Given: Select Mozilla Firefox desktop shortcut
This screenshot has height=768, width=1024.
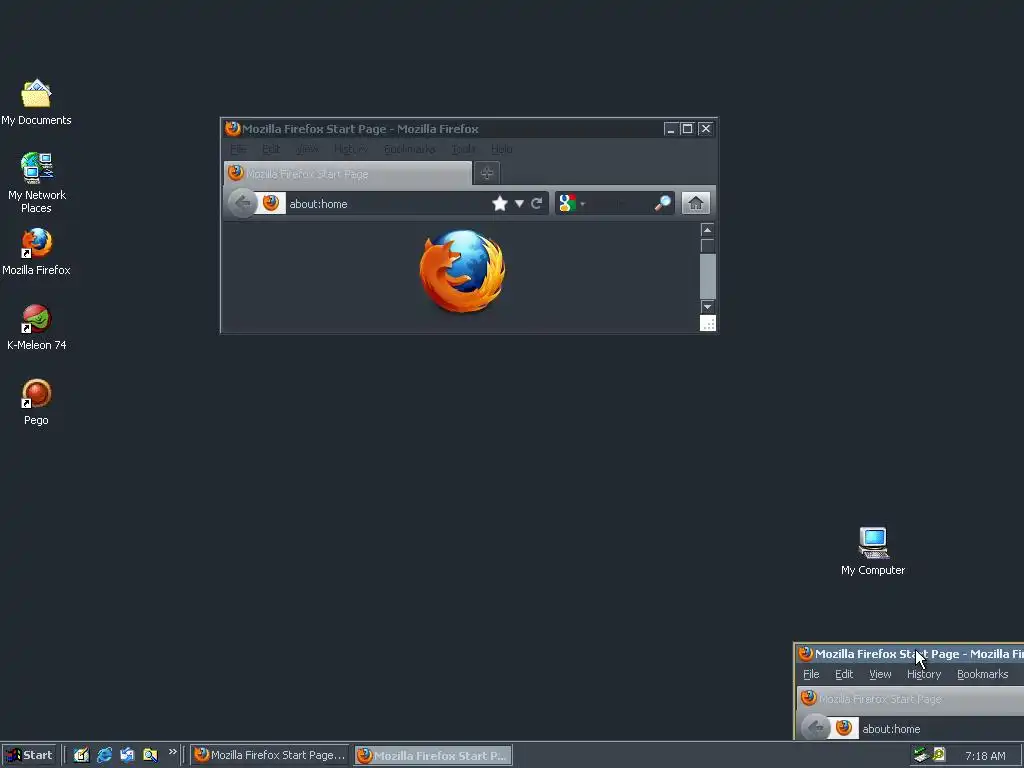Looking at the screenshot, I should pos(37,252).
